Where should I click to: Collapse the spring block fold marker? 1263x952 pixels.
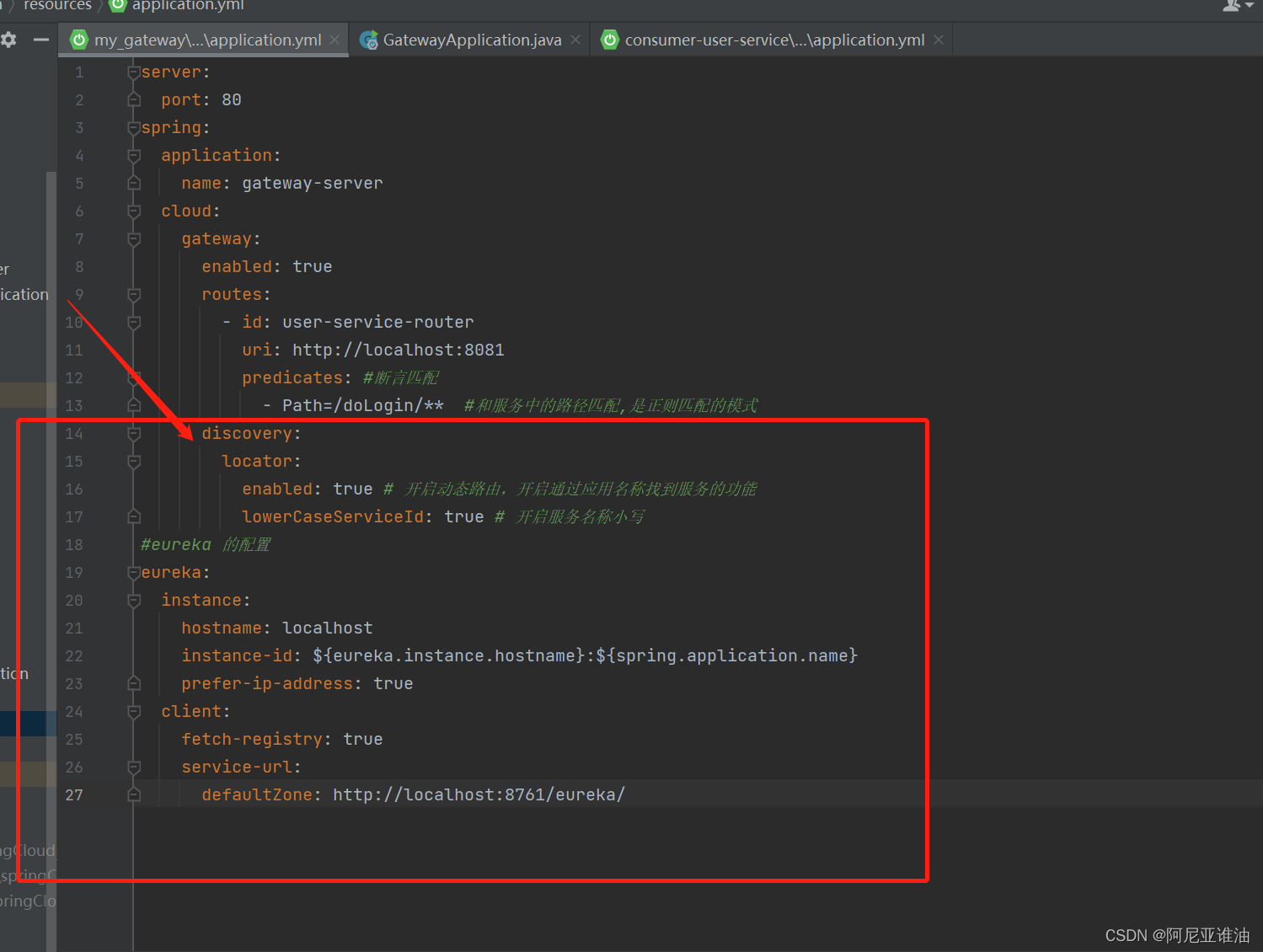133,128
